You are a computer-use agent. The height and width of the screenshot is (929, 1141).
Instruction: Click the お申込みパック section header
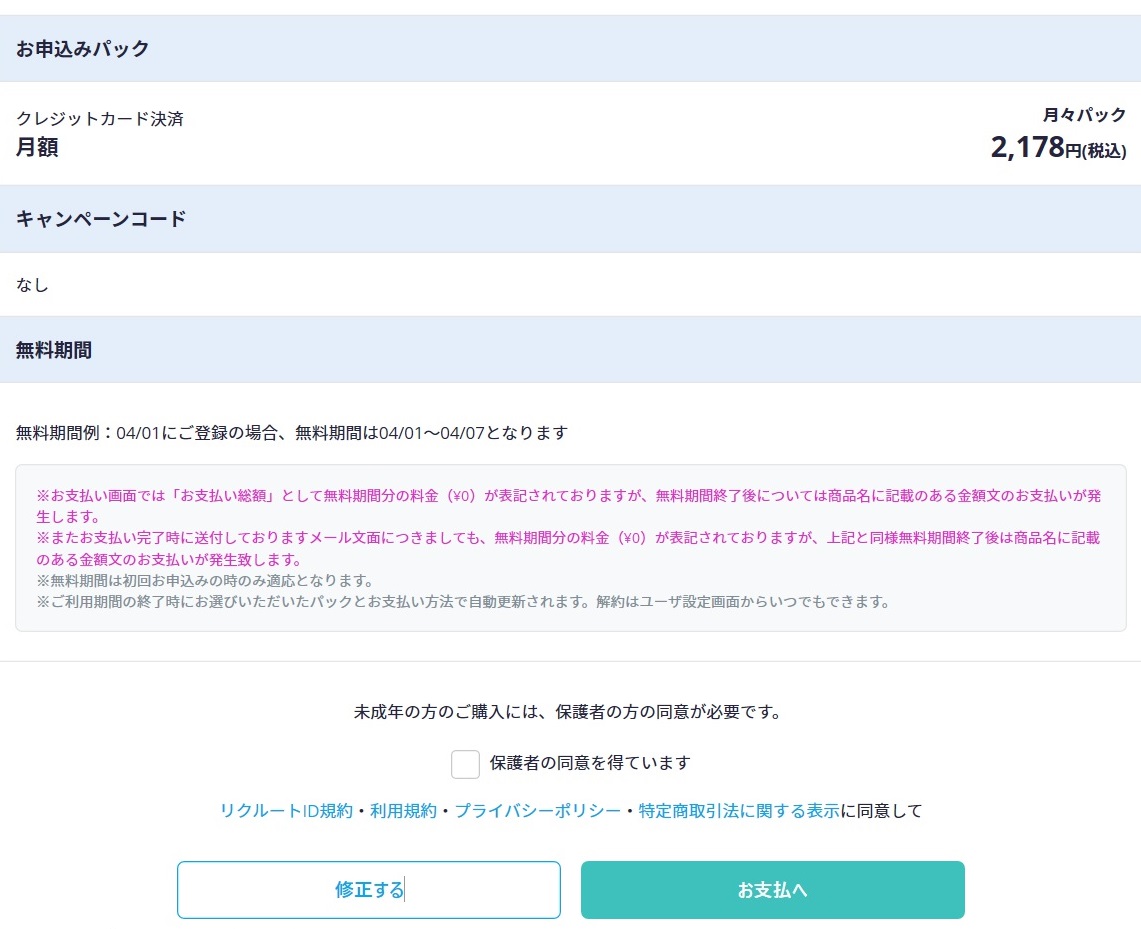(x=570, y=49)
